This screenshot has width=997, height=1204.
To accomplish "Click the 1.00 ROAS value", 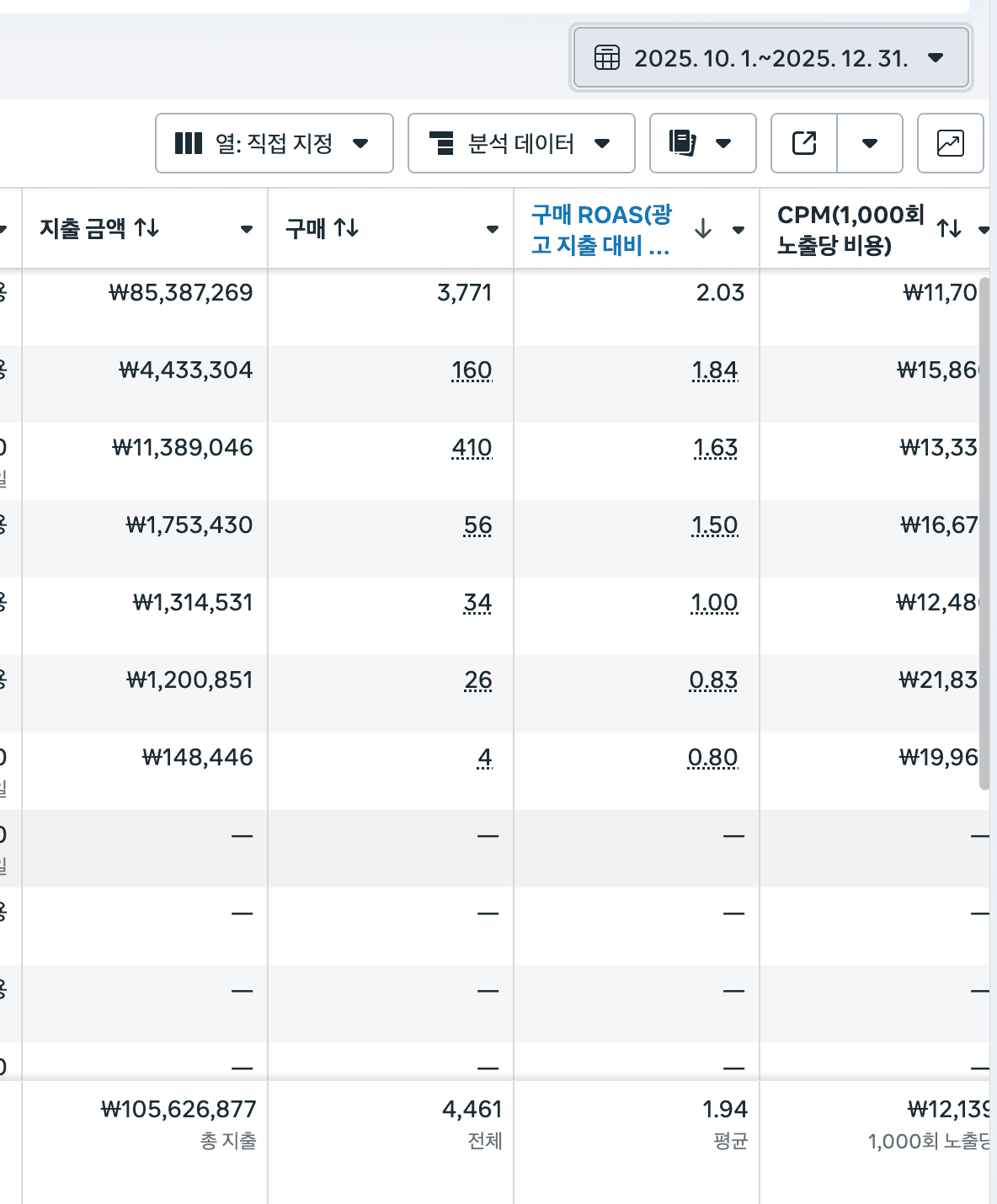I will pos(714,603).
